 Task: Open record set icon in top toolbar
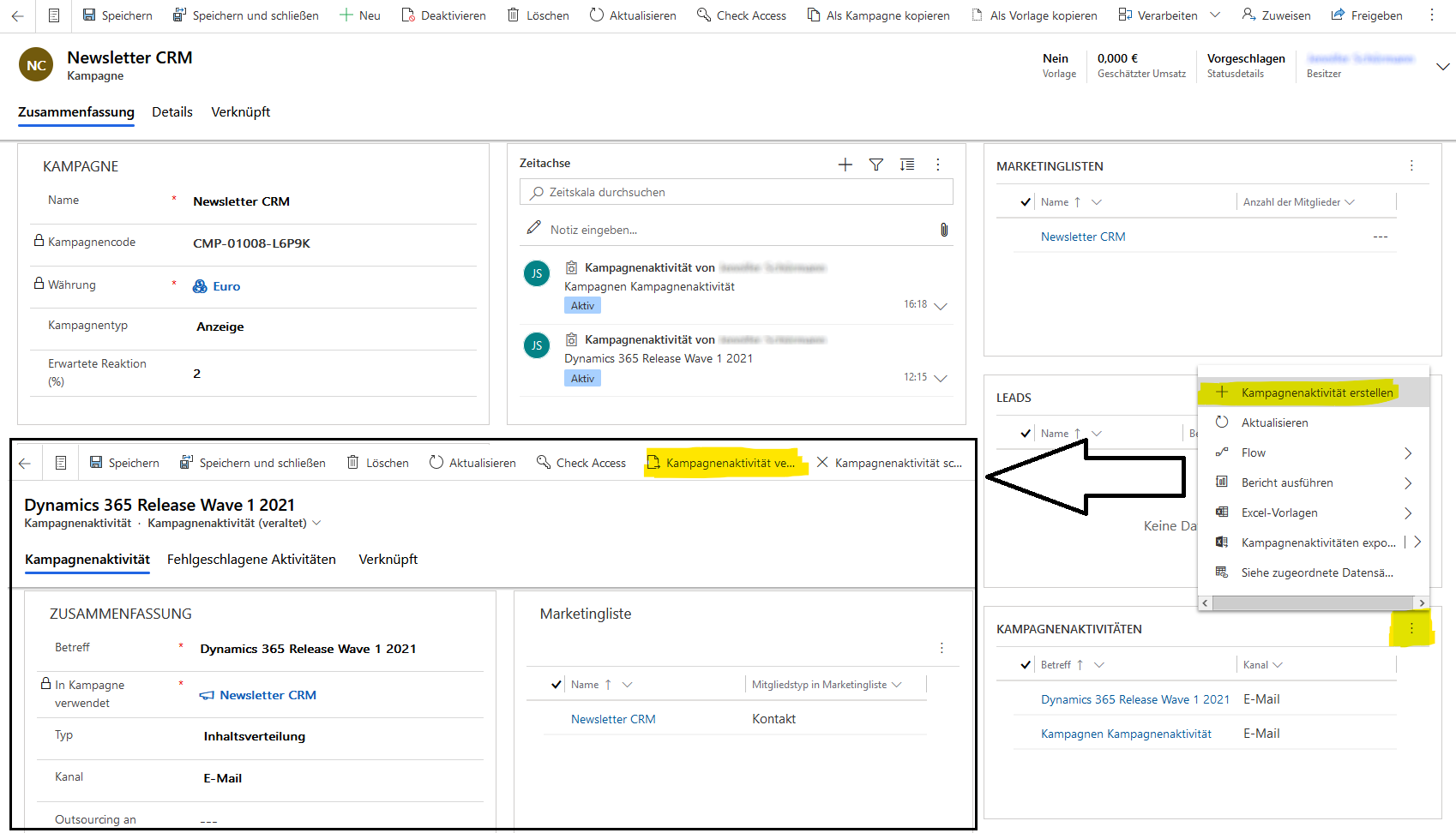click(54, 15)
